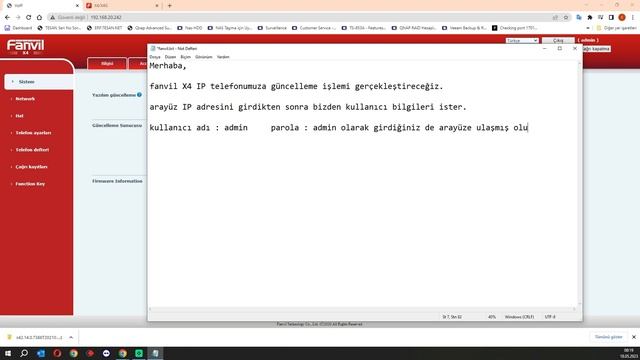This screenshot has width=640, height=360.
Task: Click the browser address bar showing 192.168.20.242
Action: [x=302, y=17]
